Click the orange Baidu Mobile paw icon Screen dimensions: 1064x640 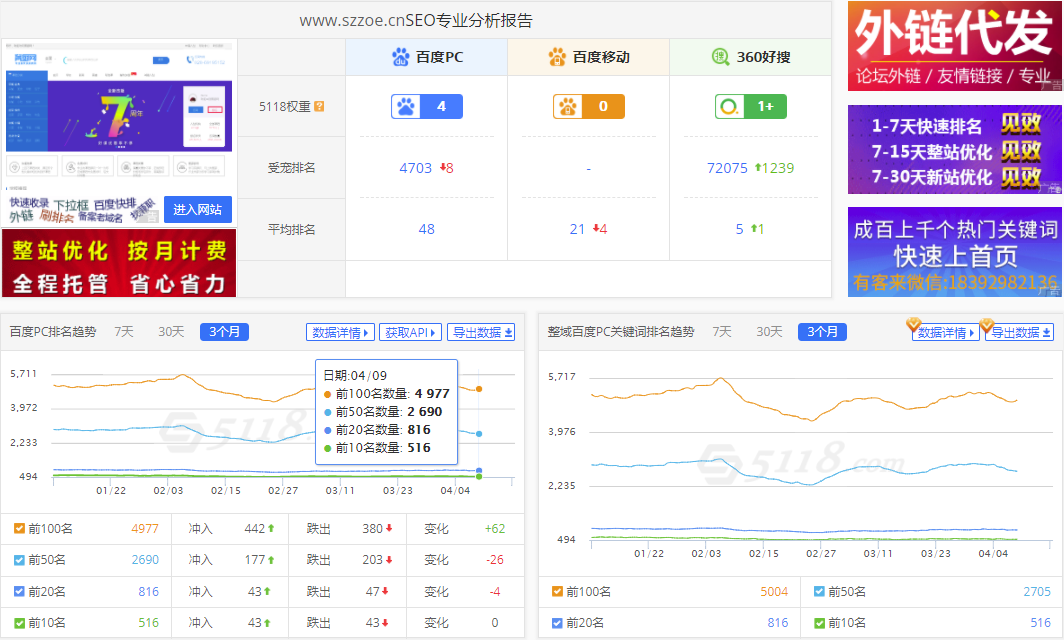[x=557, y=57]
